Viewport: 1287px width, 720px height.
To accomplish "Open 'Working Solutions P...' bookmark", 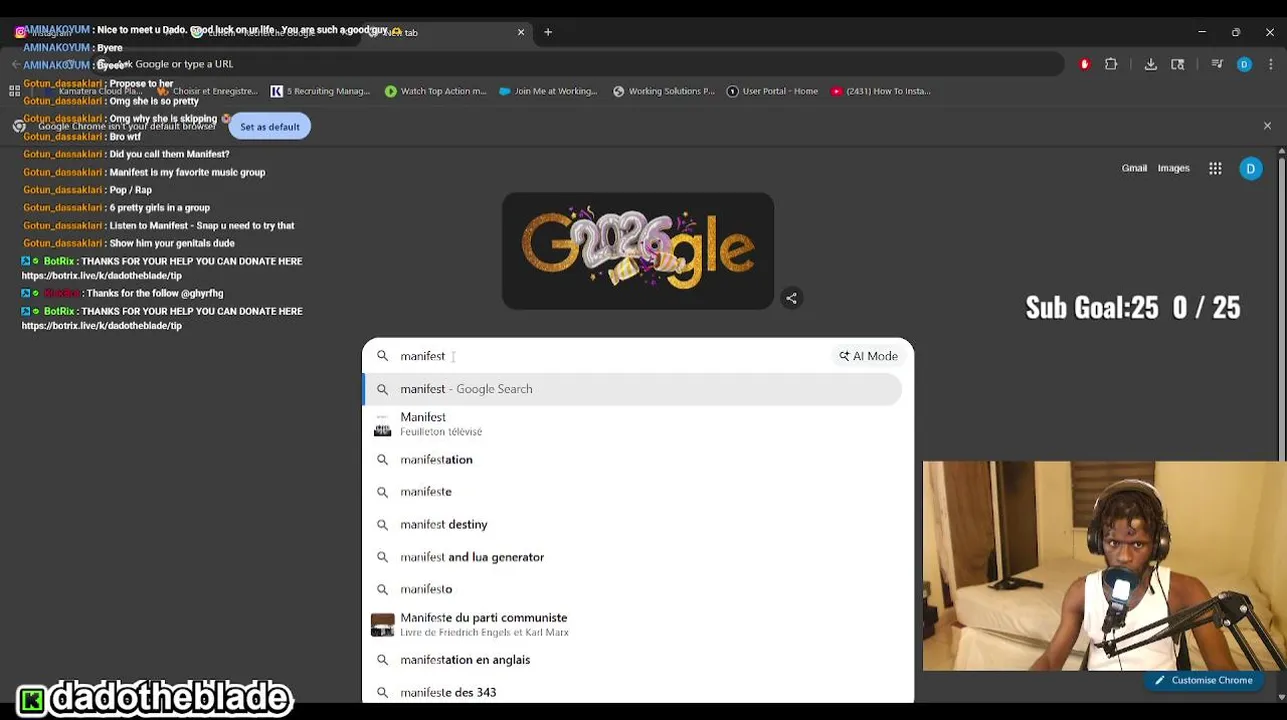I will coord(664,91).
